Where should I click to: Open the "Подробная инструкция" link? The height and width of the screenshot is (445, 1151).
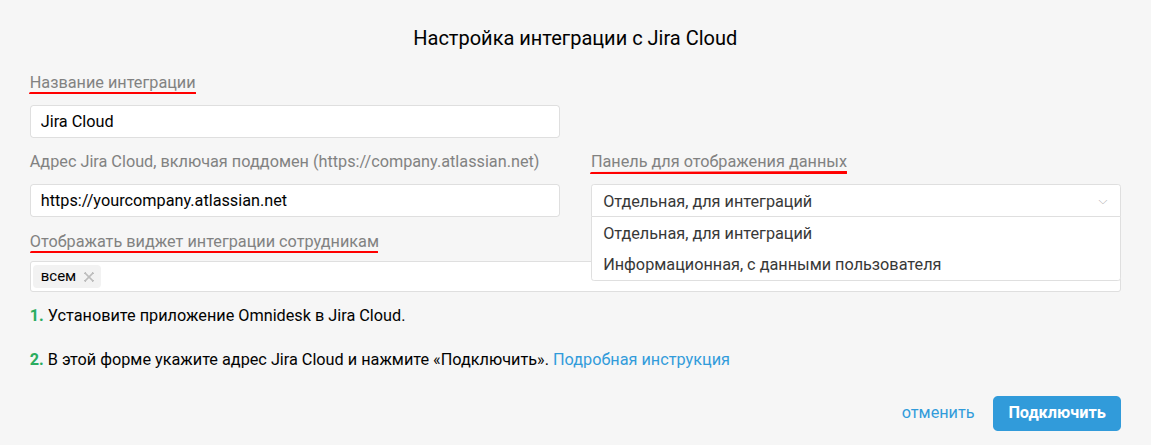point(642,360)
